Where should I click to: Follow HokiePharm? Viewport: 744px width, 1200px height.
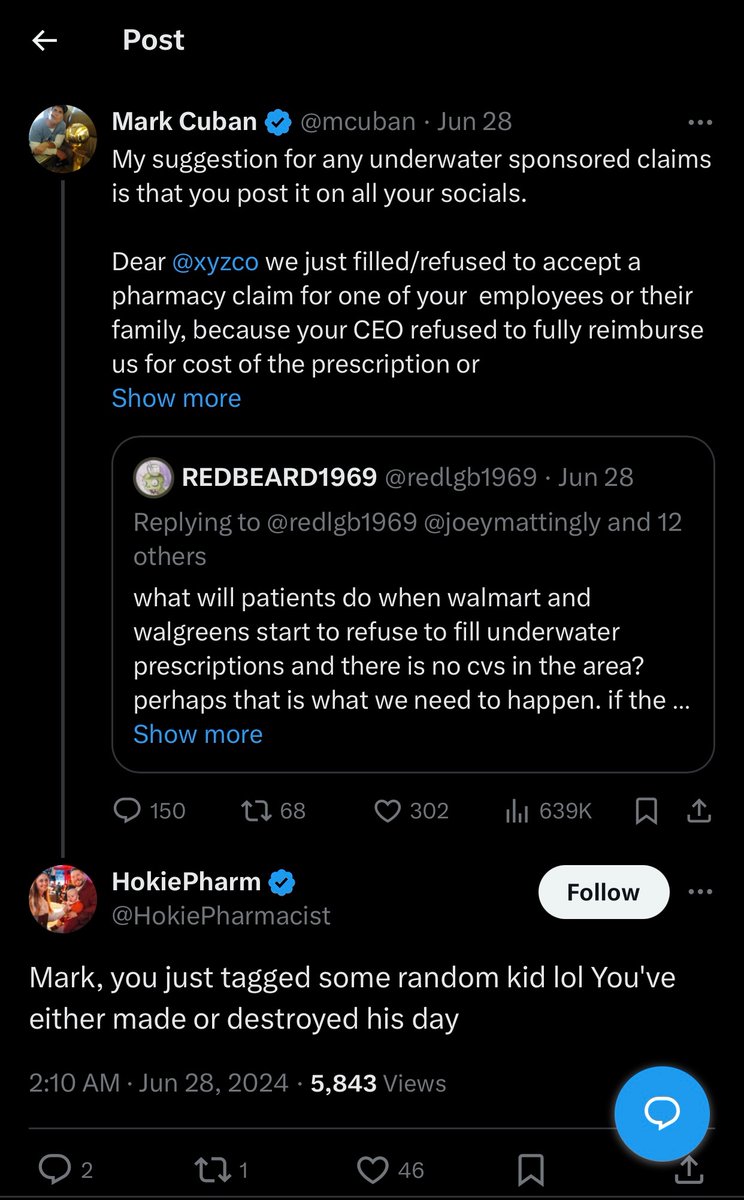[603, 892]
